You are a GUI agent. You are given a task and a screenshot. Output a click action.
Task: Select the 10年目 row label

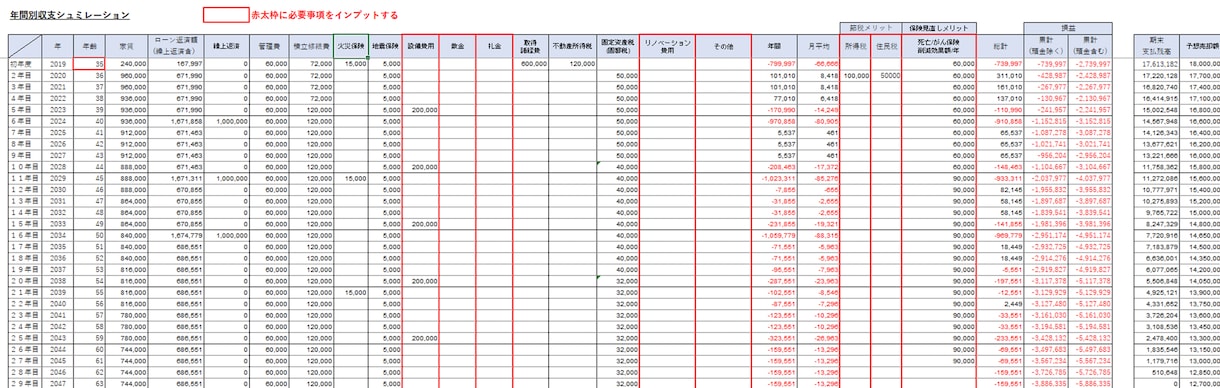pos(24,166)
